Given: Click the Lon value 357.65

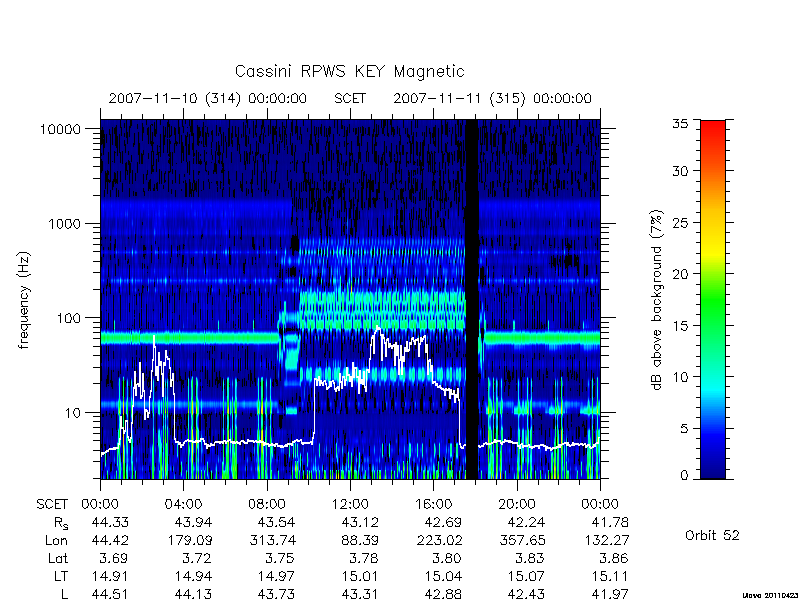Looking at the screenshot, I should (x=522, y=540).
